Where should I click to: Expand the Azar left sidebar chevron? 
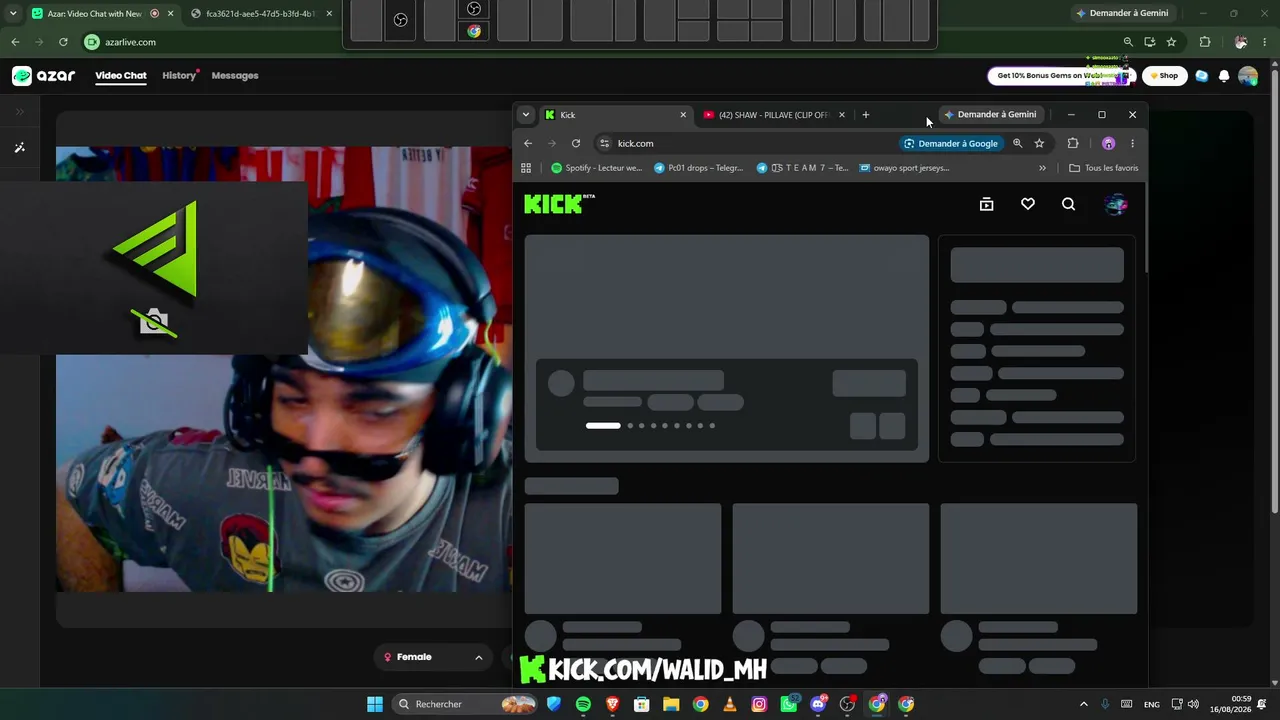[19, 112]
